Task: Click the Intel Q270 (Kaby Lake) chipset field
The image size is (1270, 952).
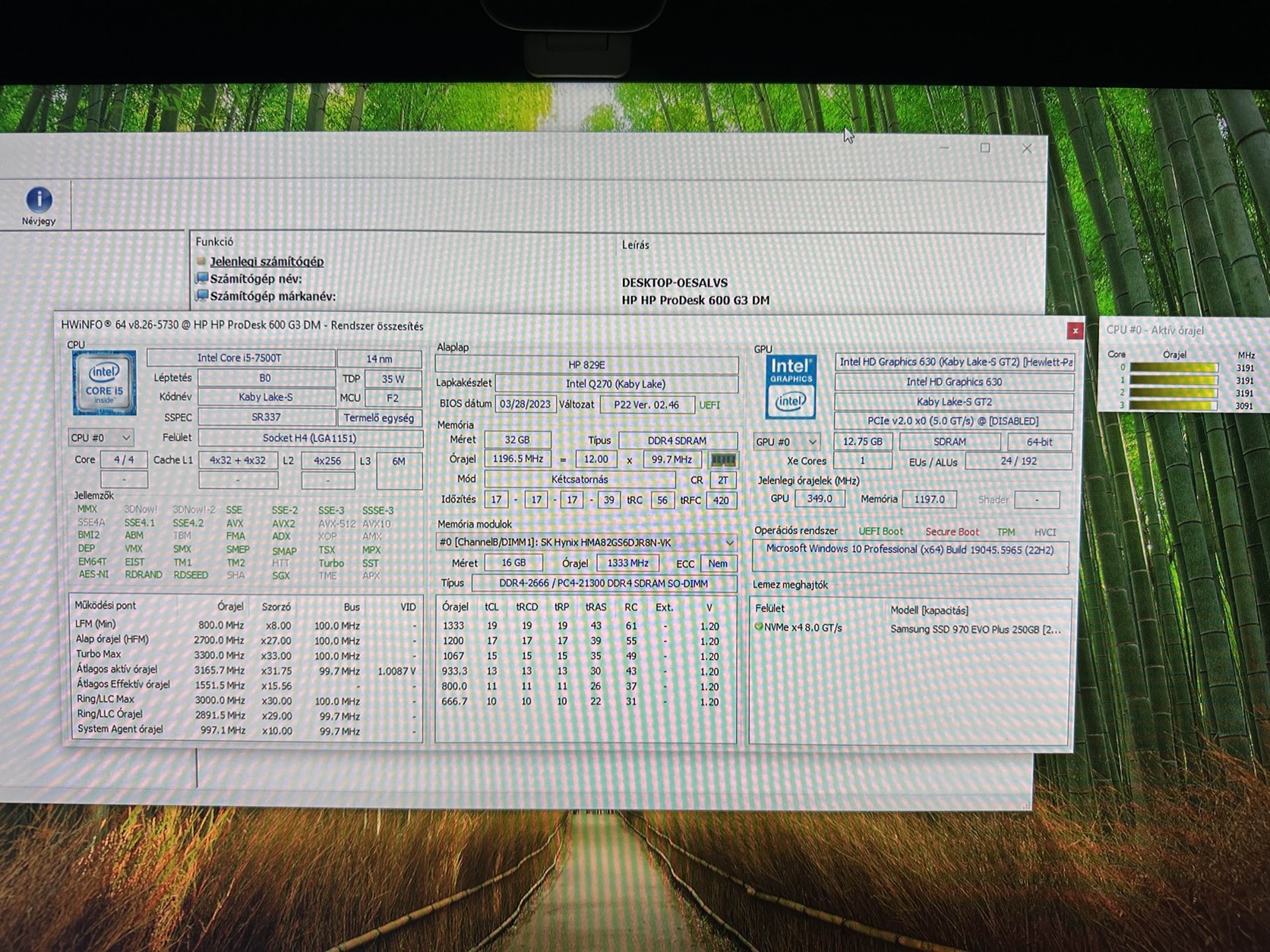Action: click(x=616, y=384)
